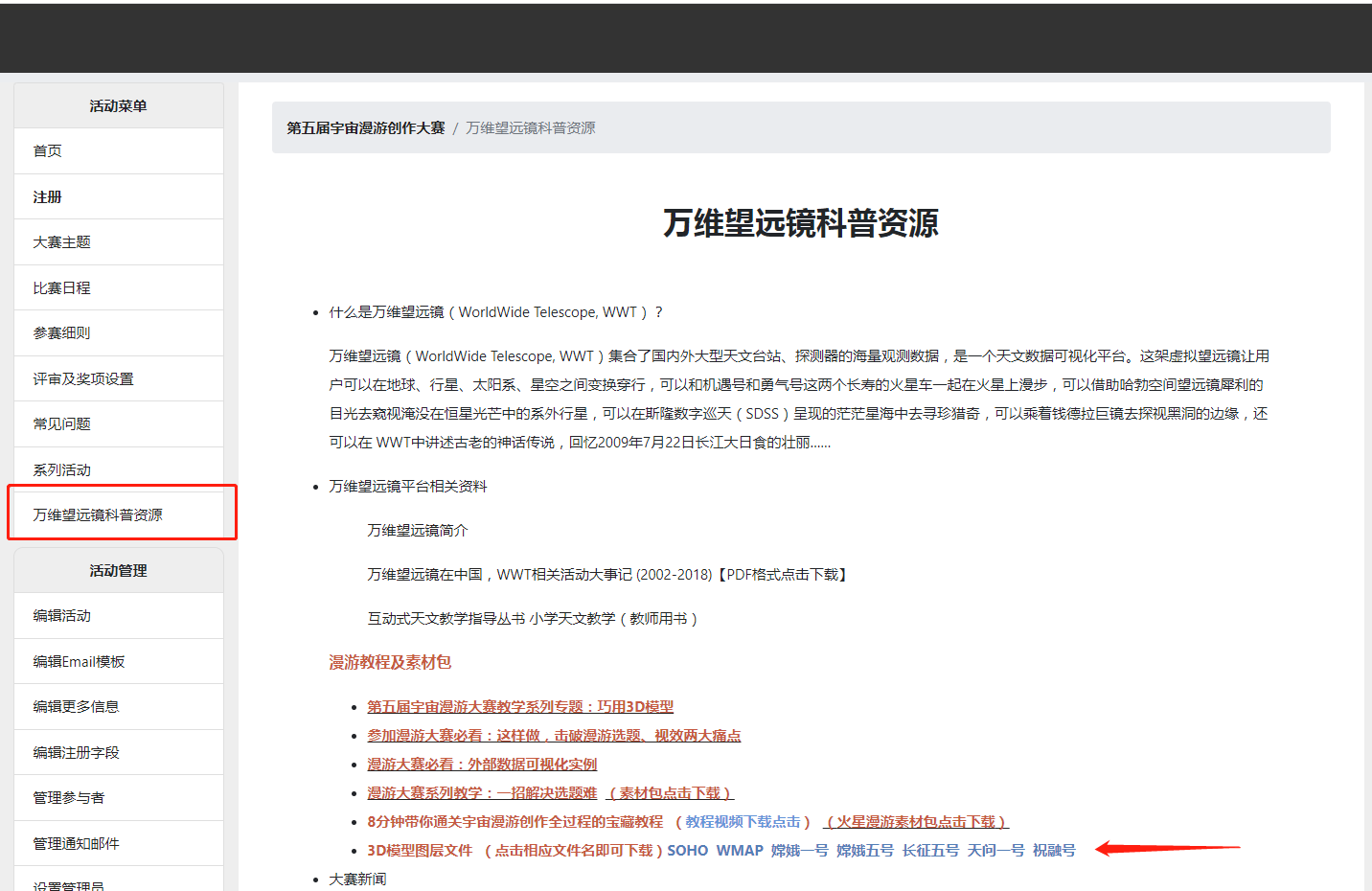Download WWT相关活动大事记 PDF link
Image resolution: width=1372 pixels, height=891 pixels.
(607, 574)
